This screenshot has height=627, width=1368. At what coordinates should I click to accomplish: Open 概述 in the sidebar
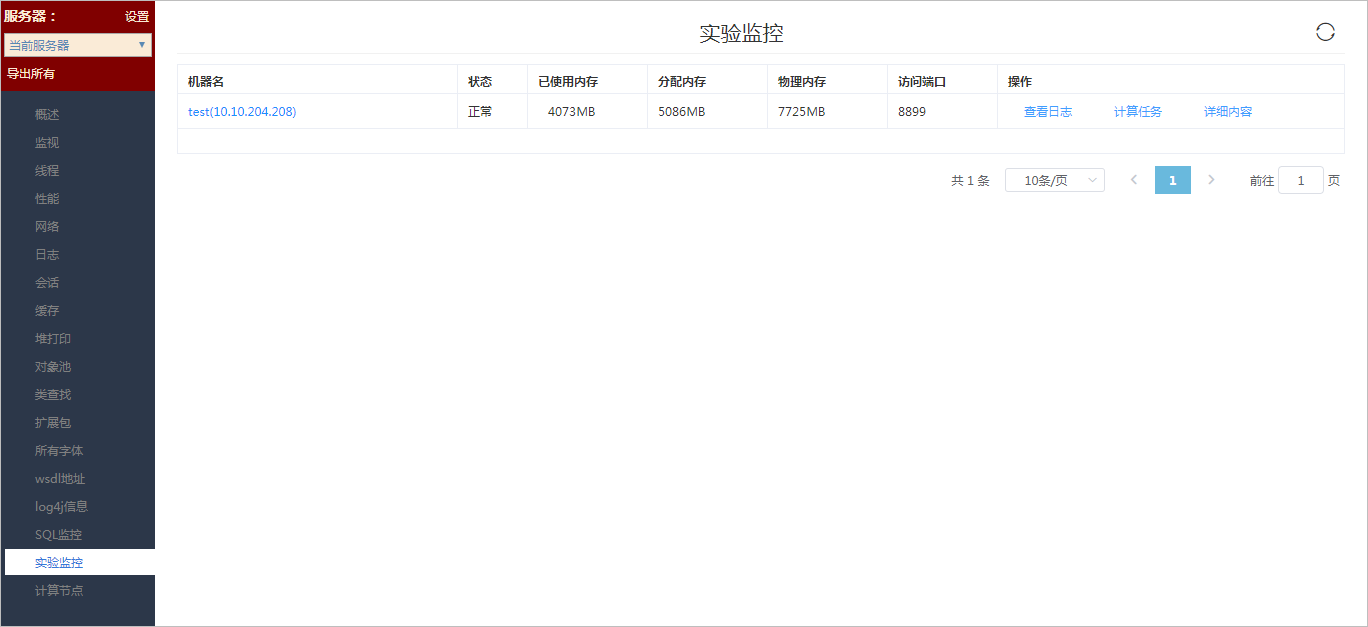pos(47,115)
